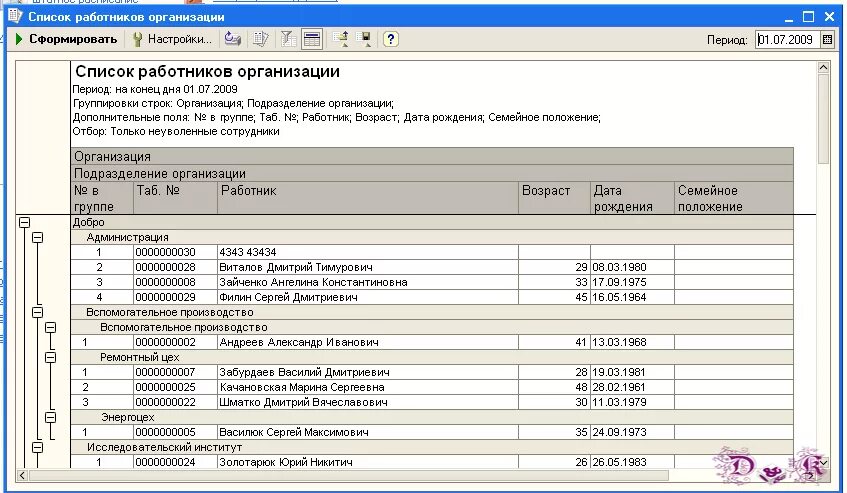Select the Администрация row text

(x=127, y=237)
